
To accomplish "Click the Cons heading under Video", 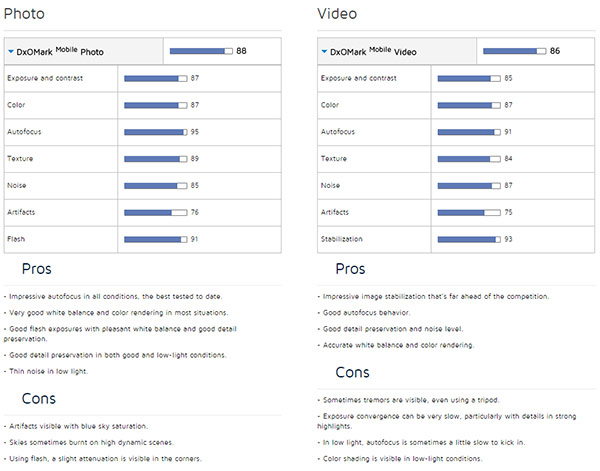I will 352,372.
